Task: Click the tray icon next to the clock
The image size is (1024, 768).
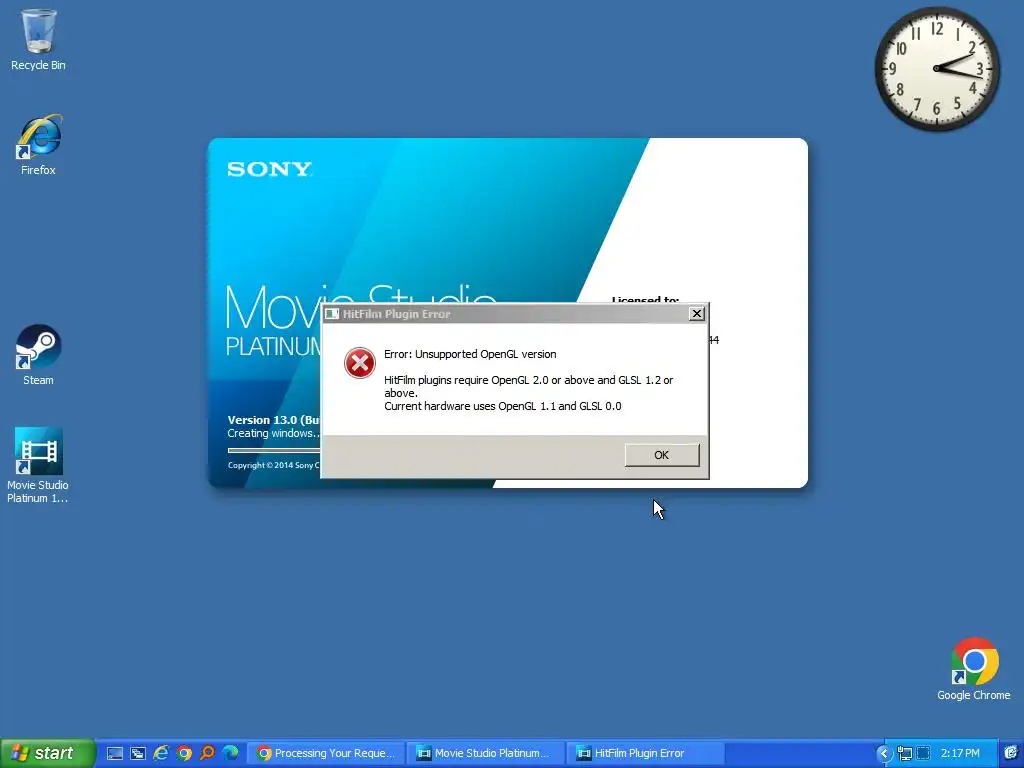Action: click(x=923, y=754)
